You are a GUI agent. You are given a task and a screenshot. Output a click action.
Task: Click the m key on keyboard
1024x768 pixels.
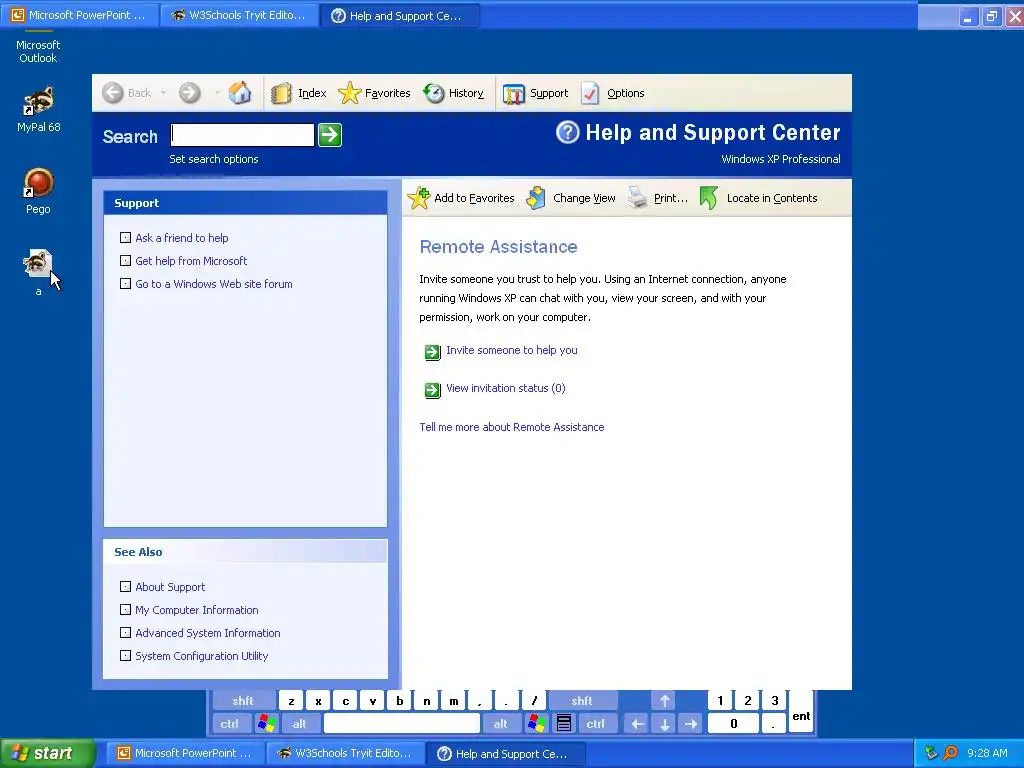pyautogui.click(x=453, y=701)
